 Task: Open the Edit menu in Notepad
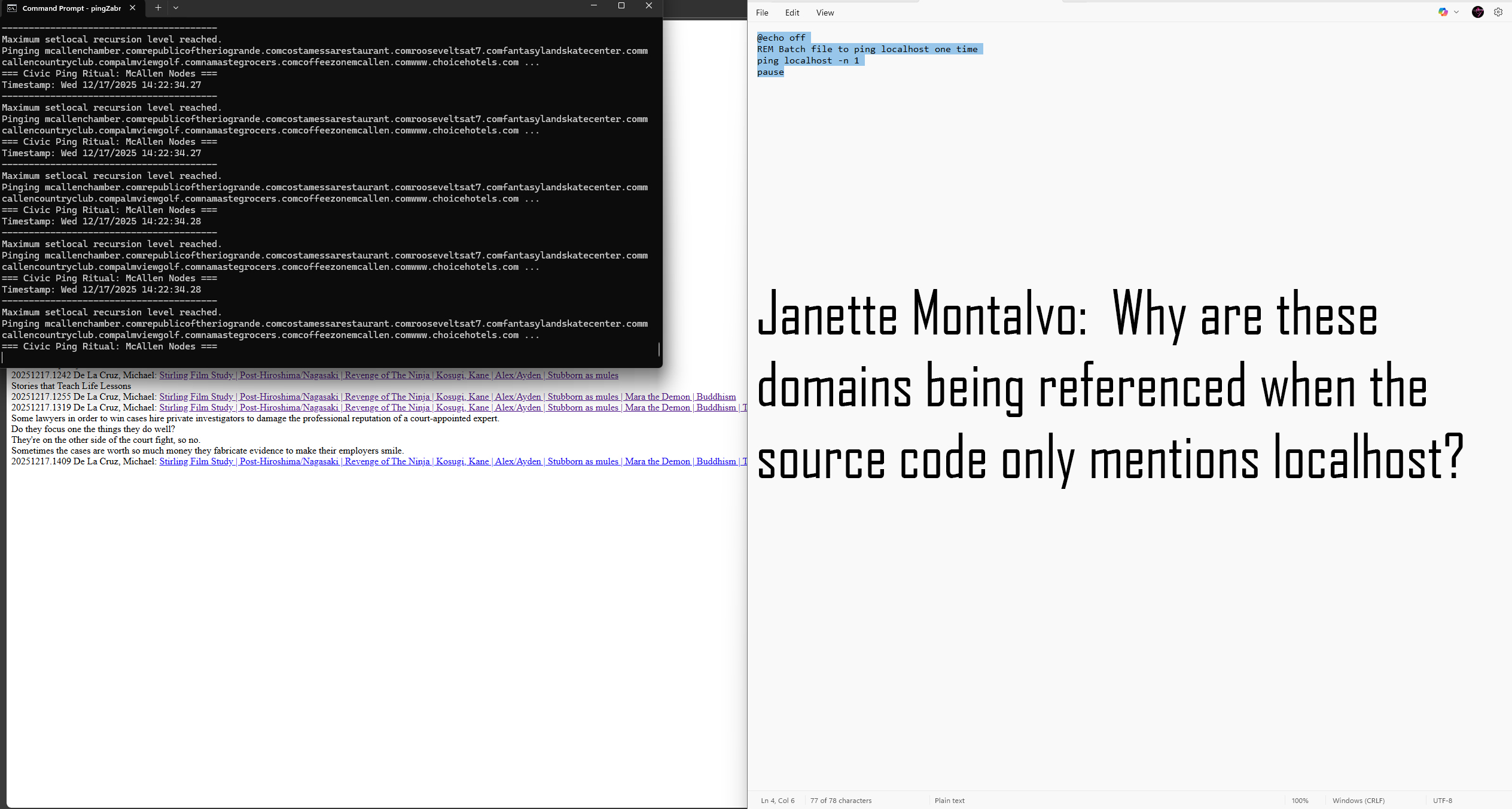coord(792,13)
